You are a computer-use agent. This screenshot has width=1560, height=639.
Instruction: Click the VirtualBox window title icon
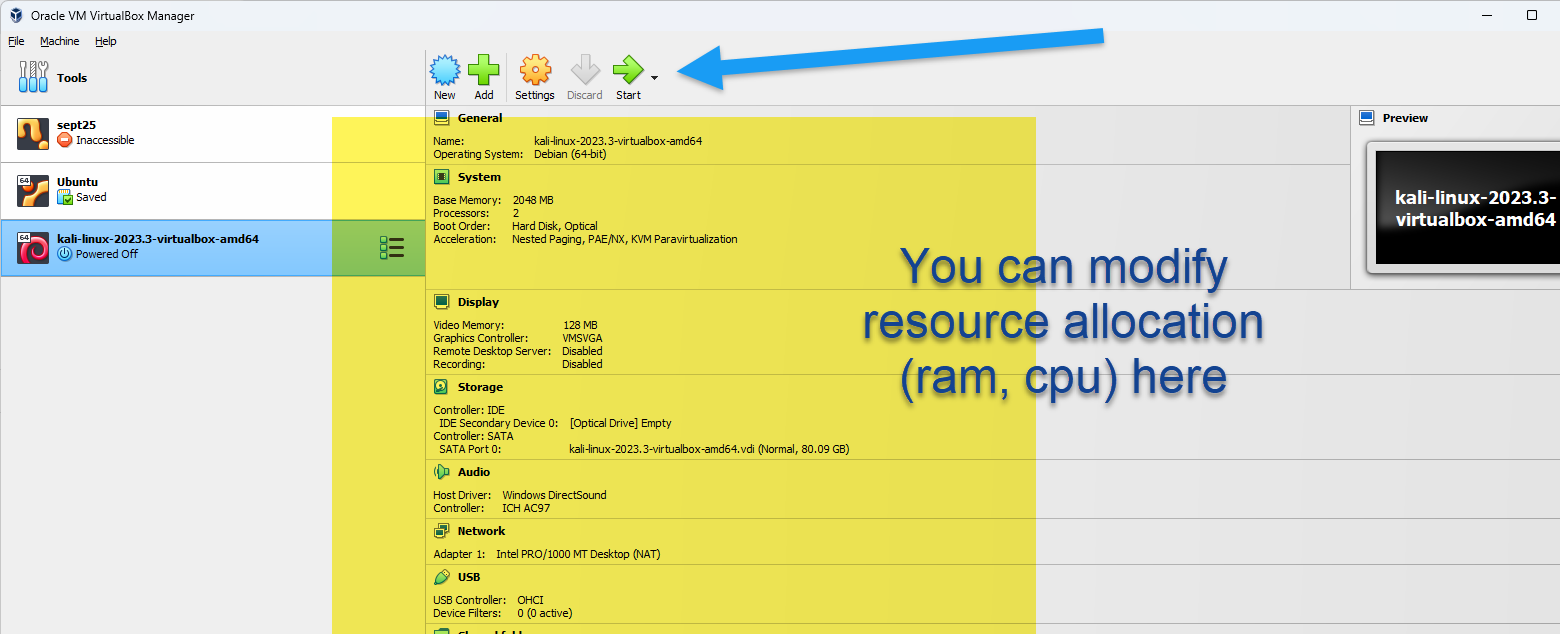pyautogui.click(x=16, y=15)
